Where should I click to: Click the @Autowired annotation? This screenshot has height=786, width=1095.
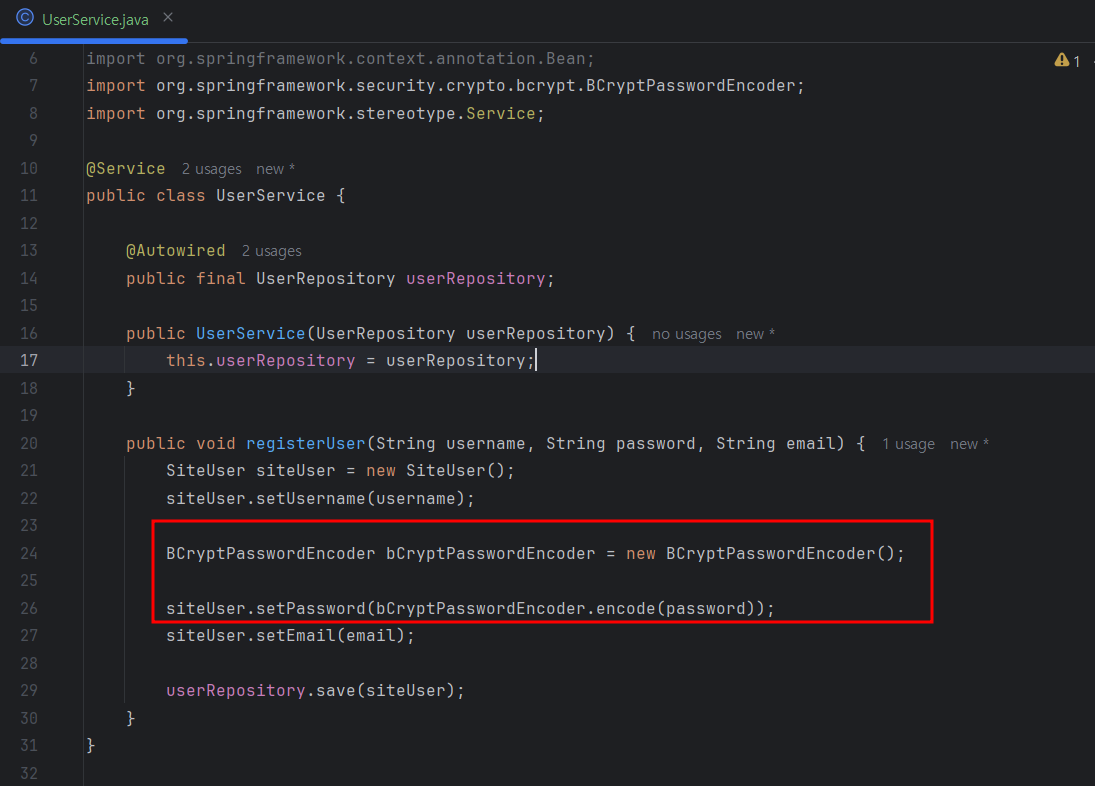pos(175,251)
